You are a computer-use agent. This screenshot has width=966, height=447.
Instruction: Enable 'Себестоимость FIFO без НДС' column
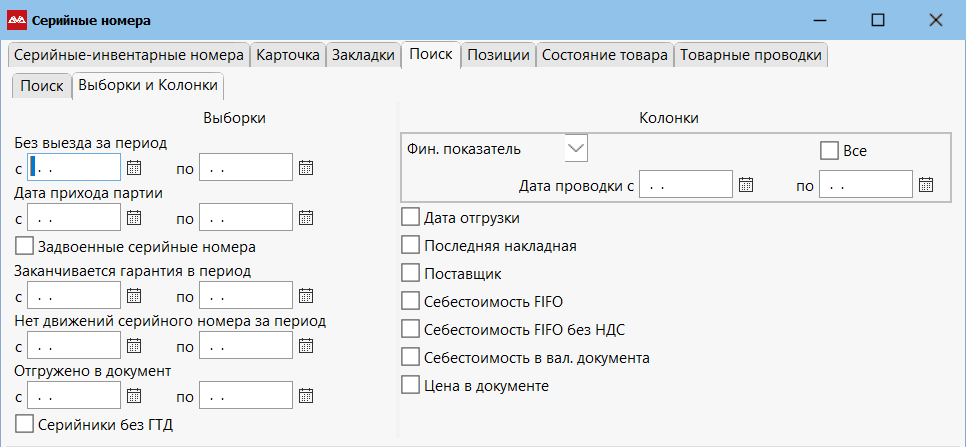(x=410, y=328)
